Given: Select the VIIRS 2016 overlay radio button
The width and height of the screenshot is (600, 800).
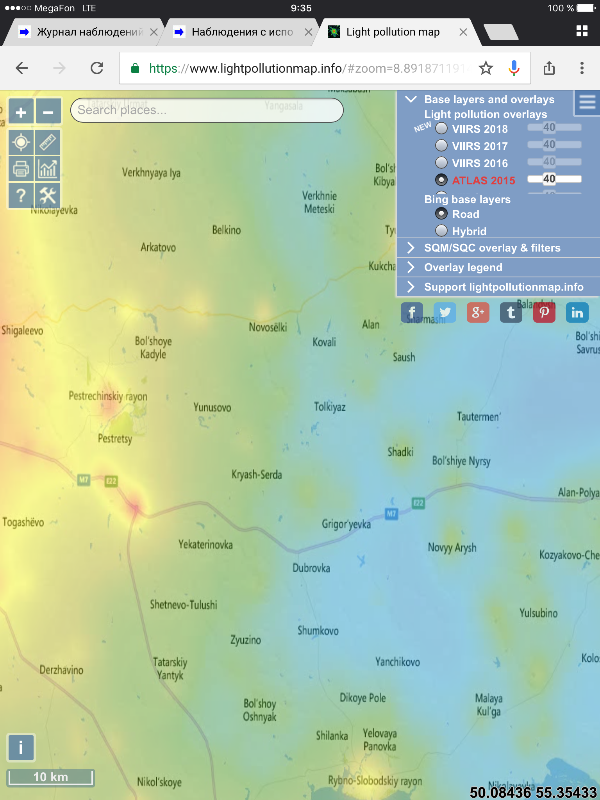Looking at the screenshot, I should coord(441,162).
